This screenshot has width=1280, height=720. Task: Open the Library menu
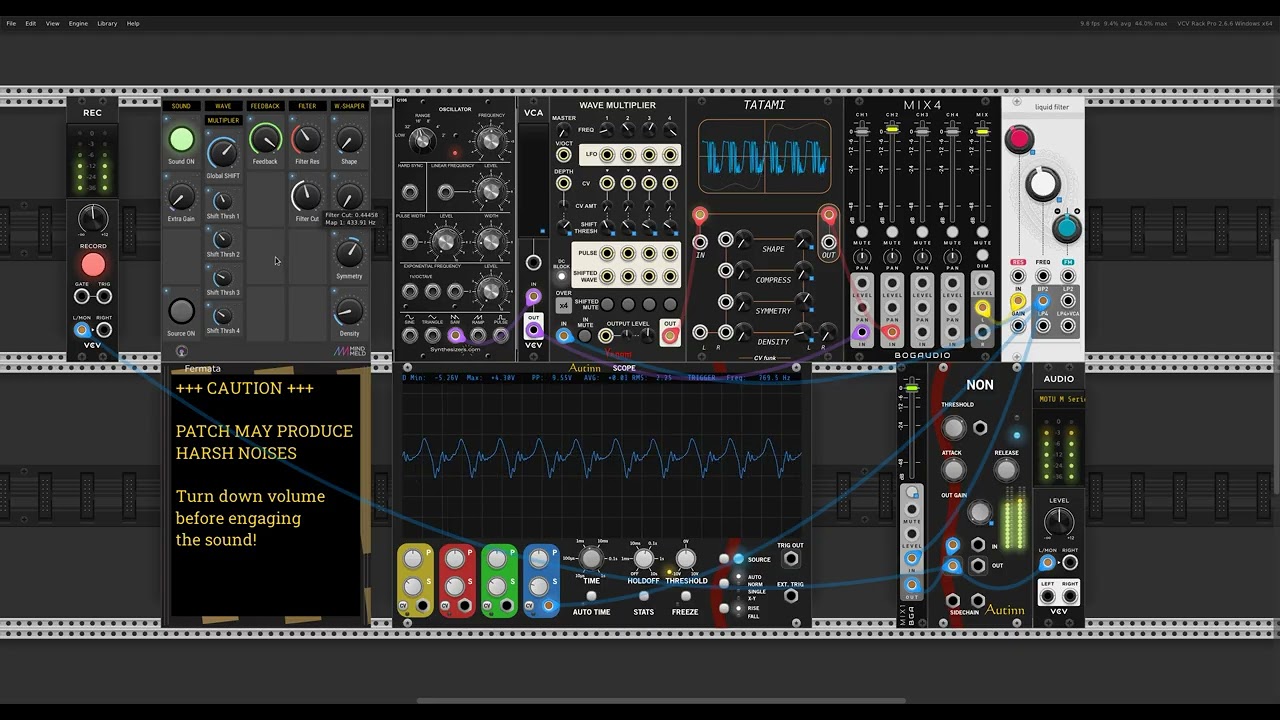click(107, 23)
